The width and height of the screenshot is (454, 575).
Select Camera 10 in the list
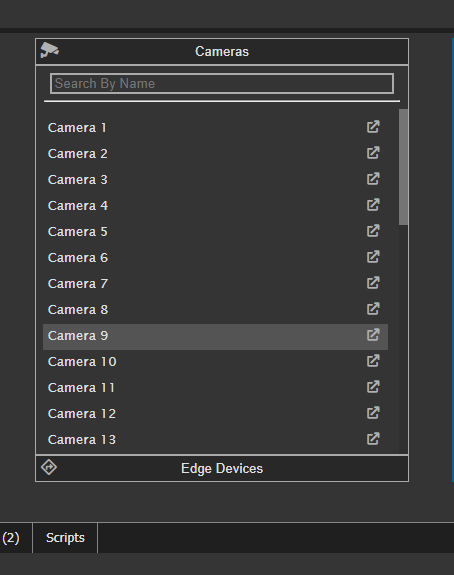tap(215, 362)
